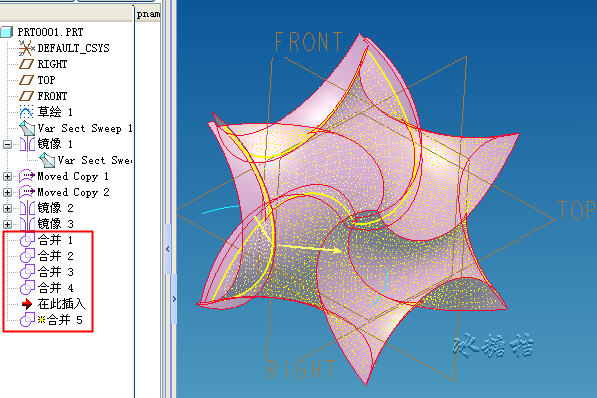This screenshot has height=398, width=597.
Task: Click the red 在此插入 arrow icon
Action: pyautogui.click(x=27, y=304)
